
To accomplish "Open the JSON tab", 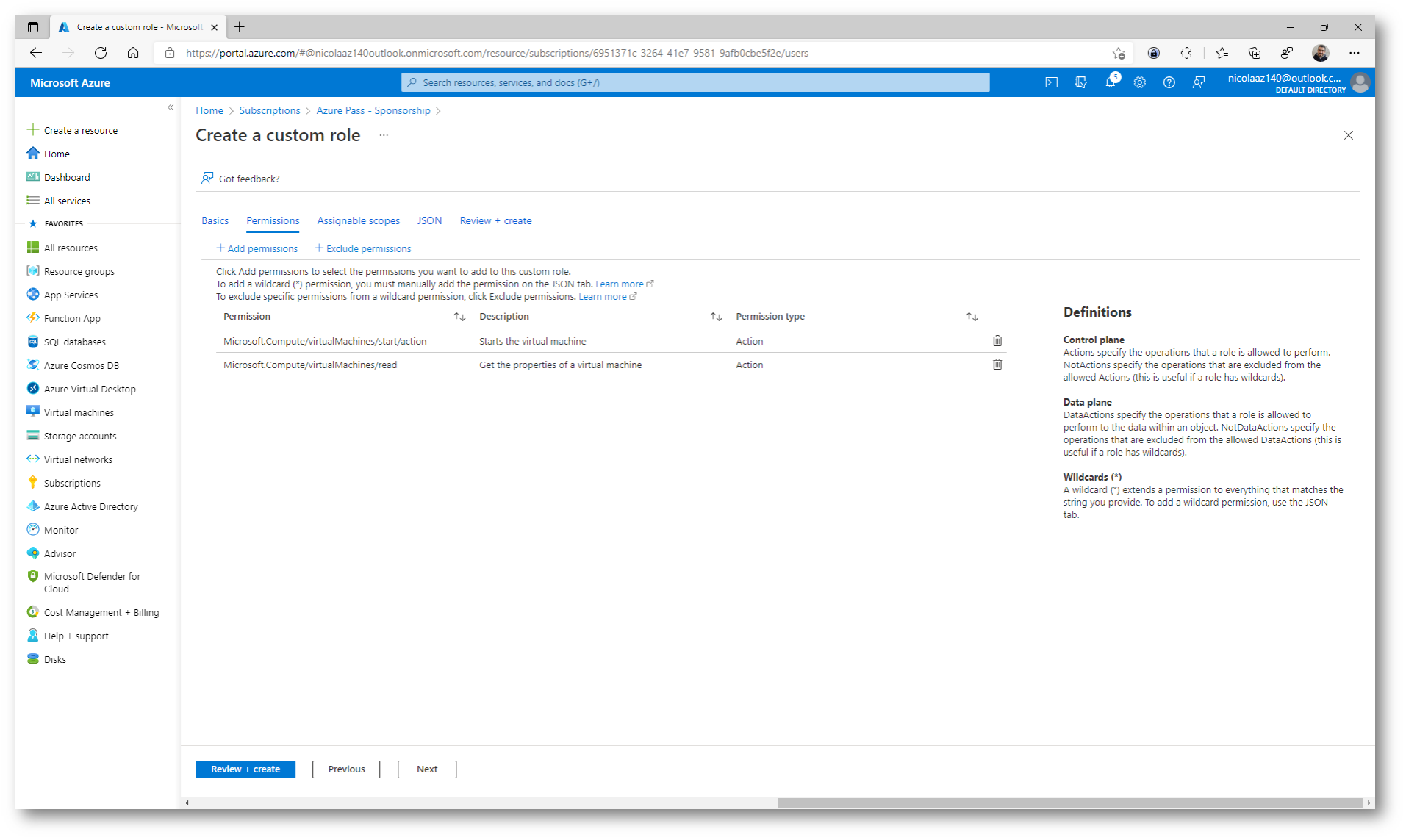I will 429,220.
